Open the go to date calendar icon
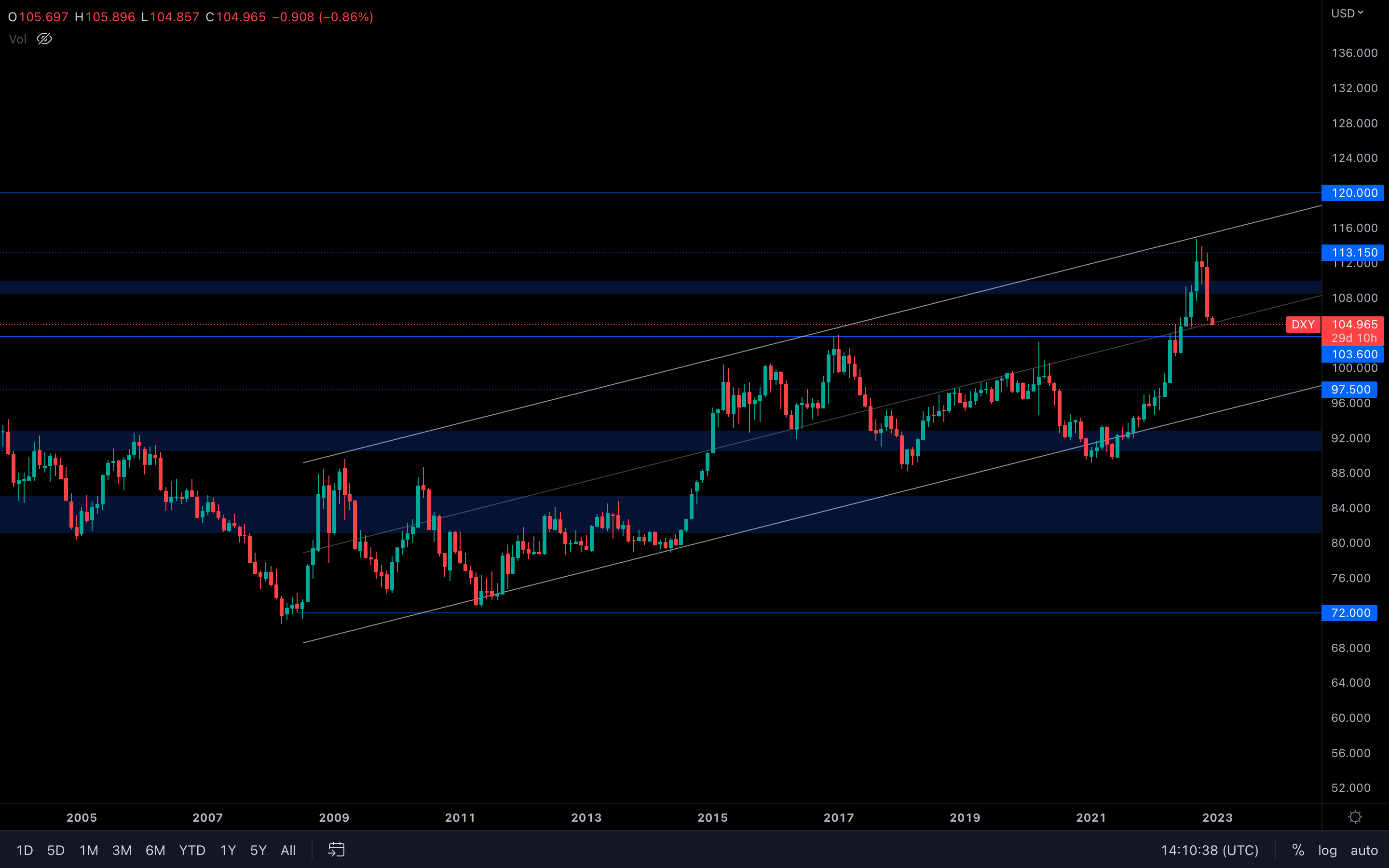This screenshot has height=868, width=1389. tap(336, 850)
